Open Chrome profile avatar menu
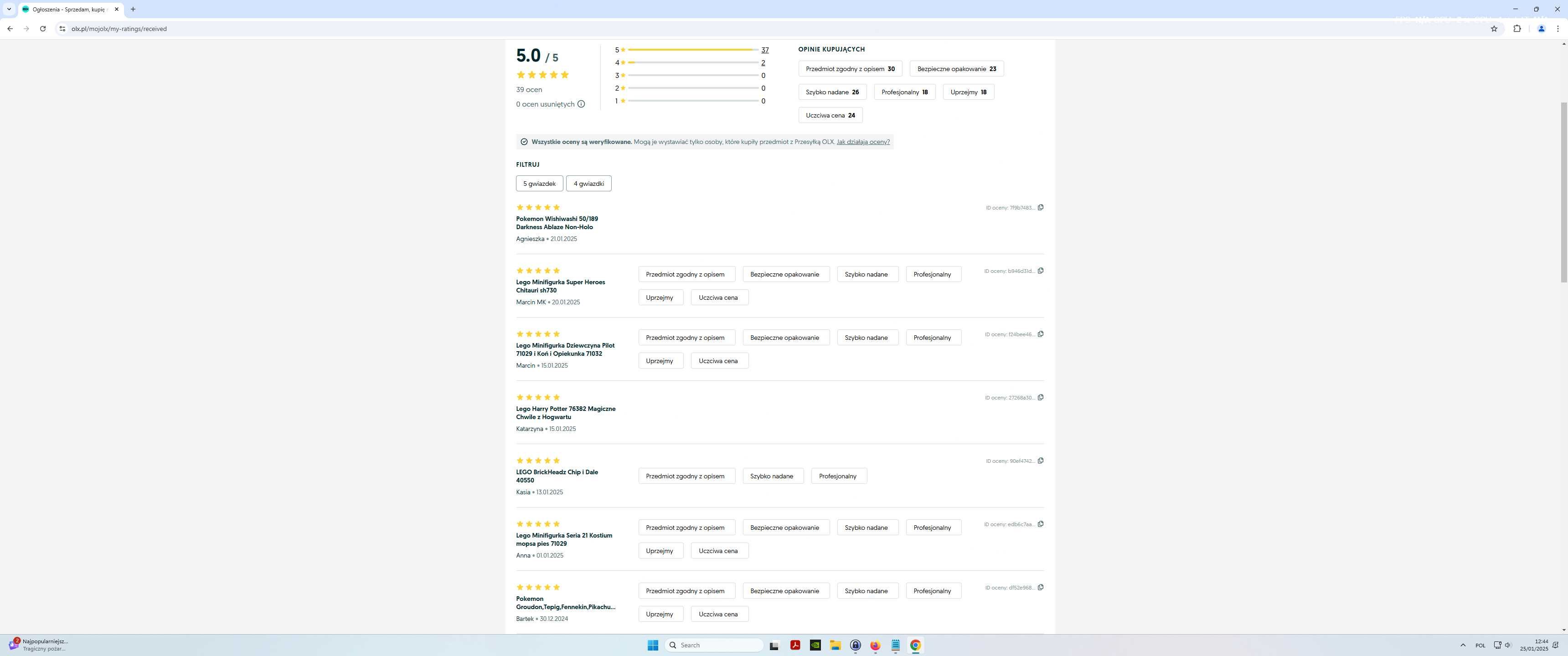 point(1541,29)
